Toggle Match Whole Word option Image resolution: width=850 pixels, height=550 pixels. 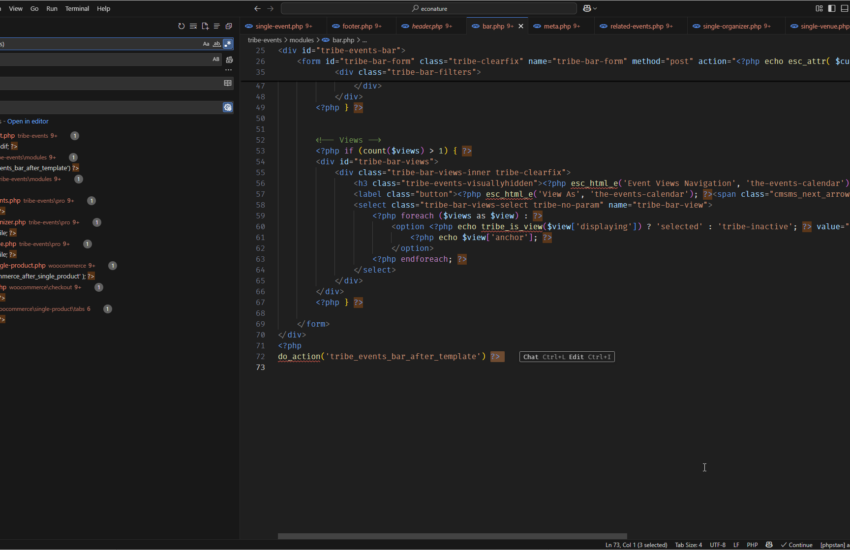point(216,44)
